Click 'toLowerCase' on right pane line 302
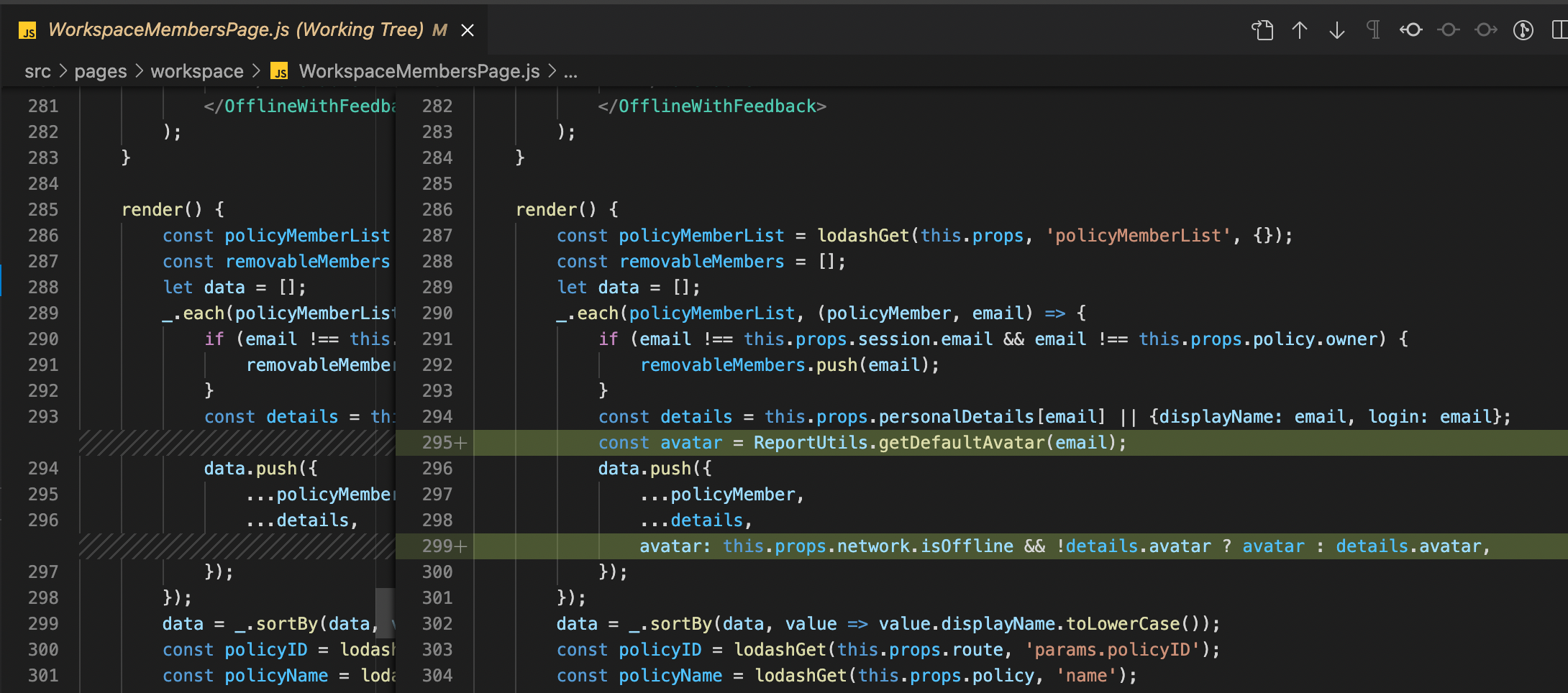Screen dimensions: 1568x693 pos(1123,624)
